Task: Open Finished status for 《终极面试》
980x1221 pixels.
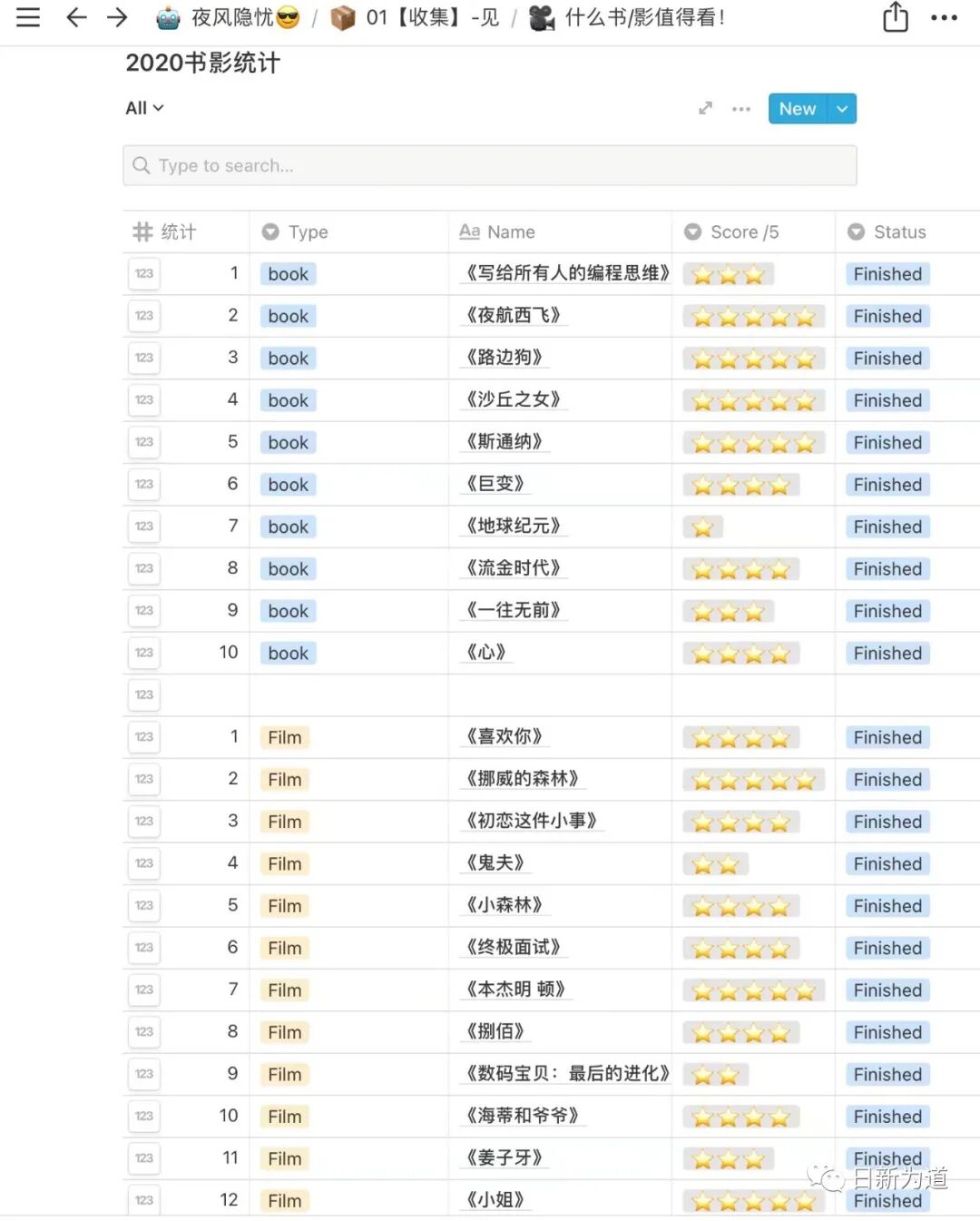Action: (x=887, y=948)
